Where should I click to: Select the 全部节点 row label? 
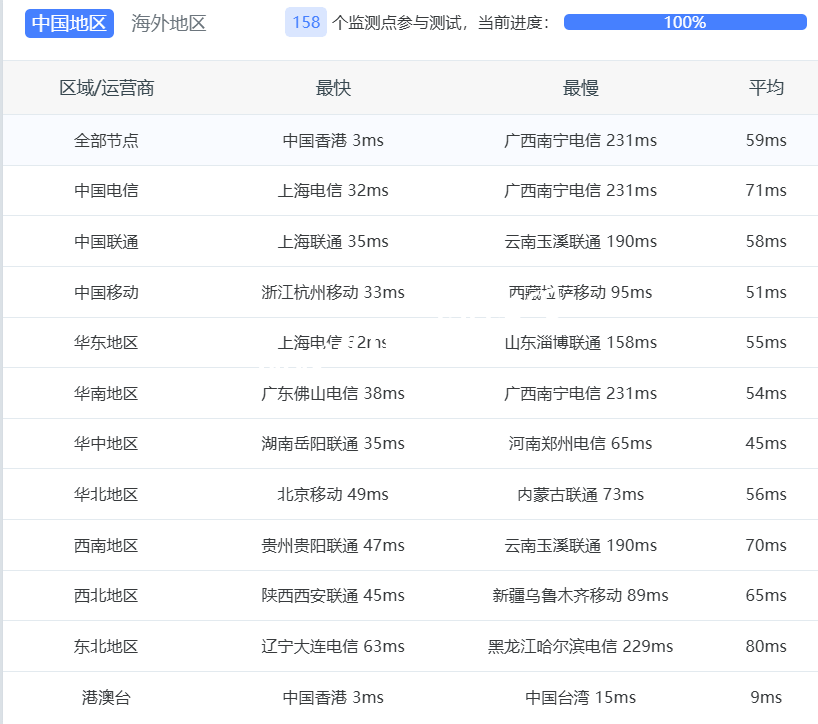tap(106, 140)
